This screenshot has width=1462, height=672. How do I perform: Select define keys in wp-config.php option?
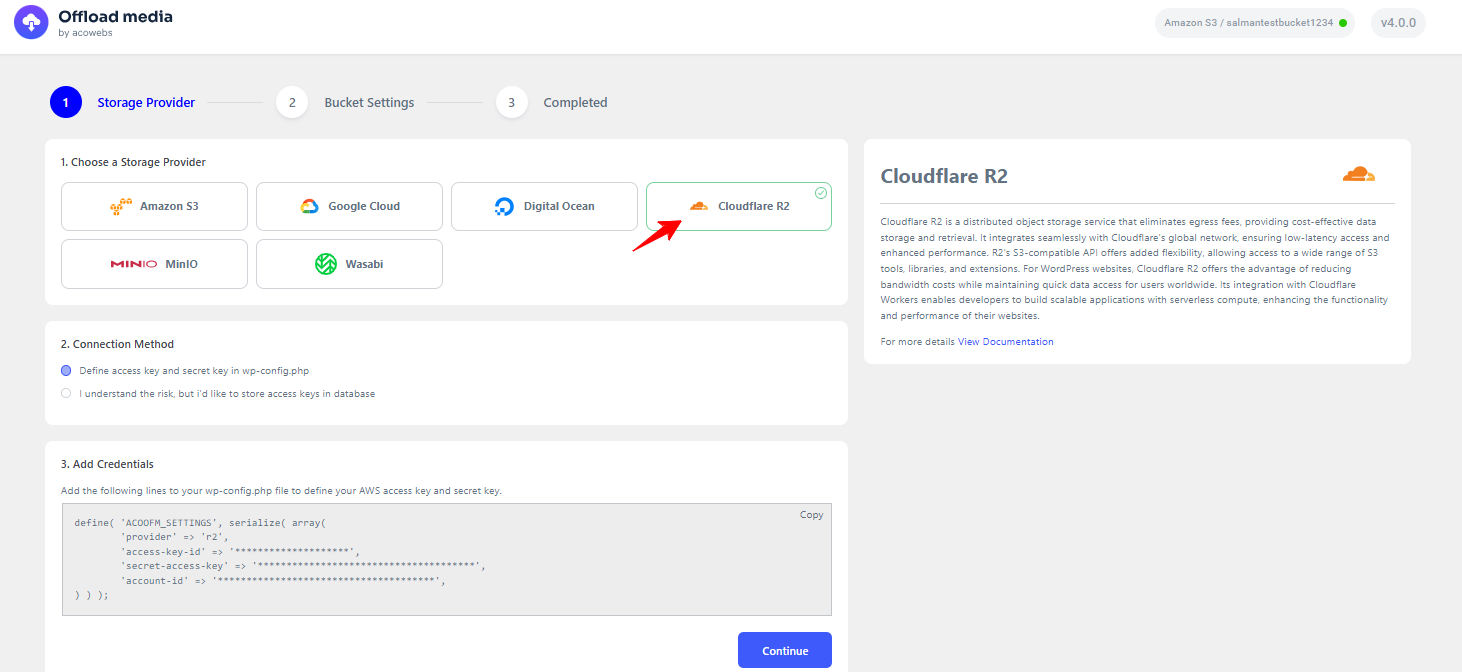(x=66, y=370)
